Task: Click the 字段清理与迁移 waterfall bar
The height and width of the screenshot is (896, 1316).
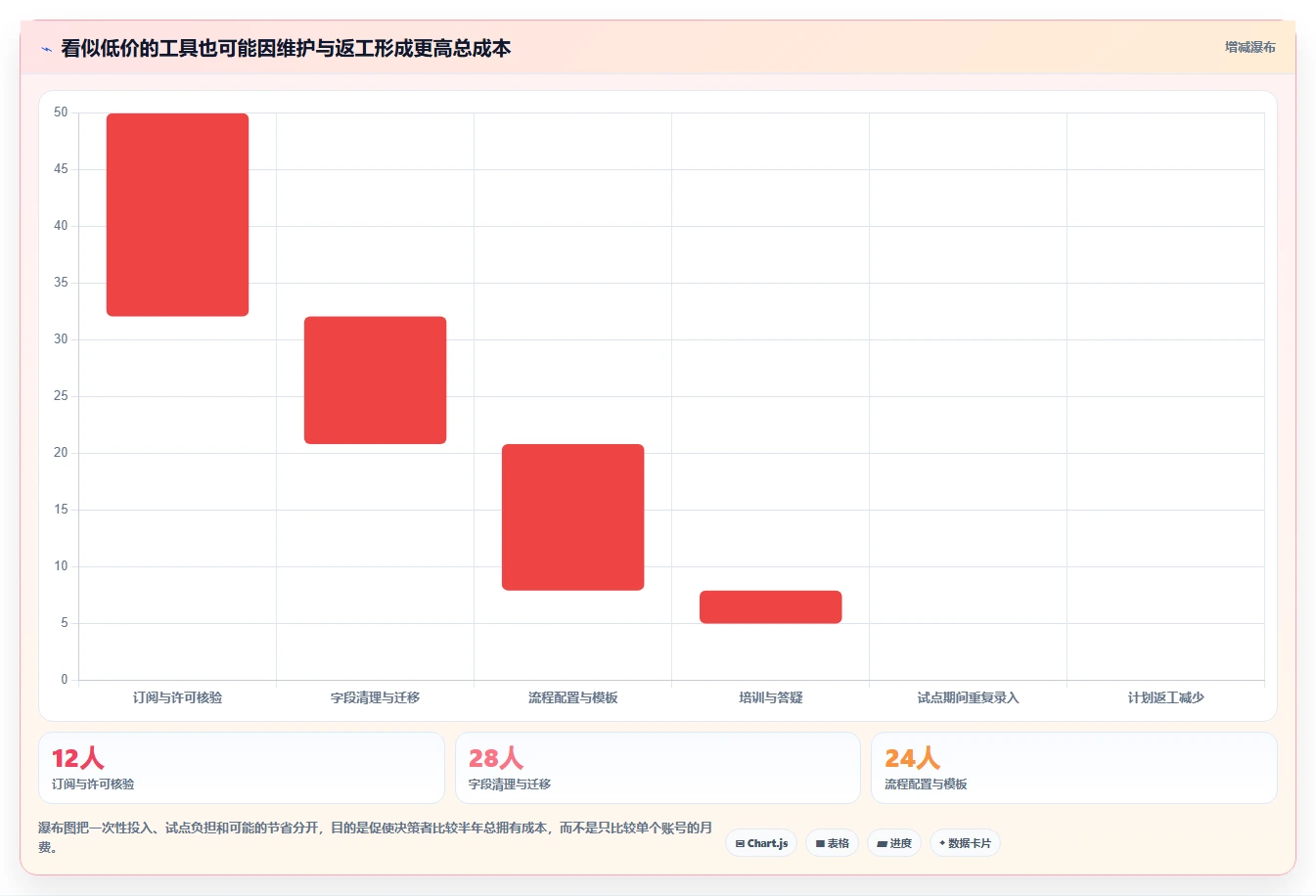Action: click(375, 380)
